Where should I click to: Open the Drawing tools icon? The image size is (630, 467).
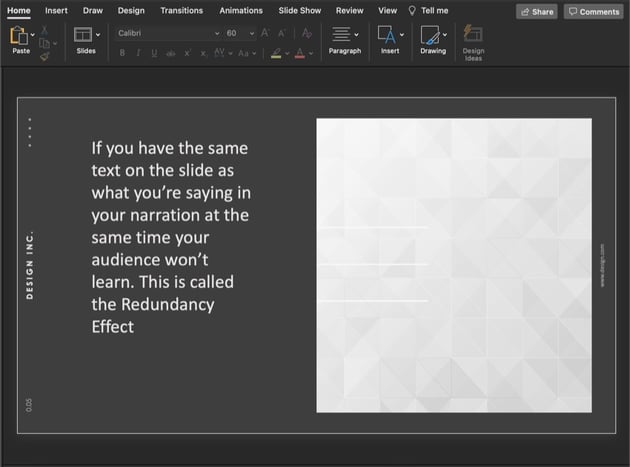click(x=430, y=36)
